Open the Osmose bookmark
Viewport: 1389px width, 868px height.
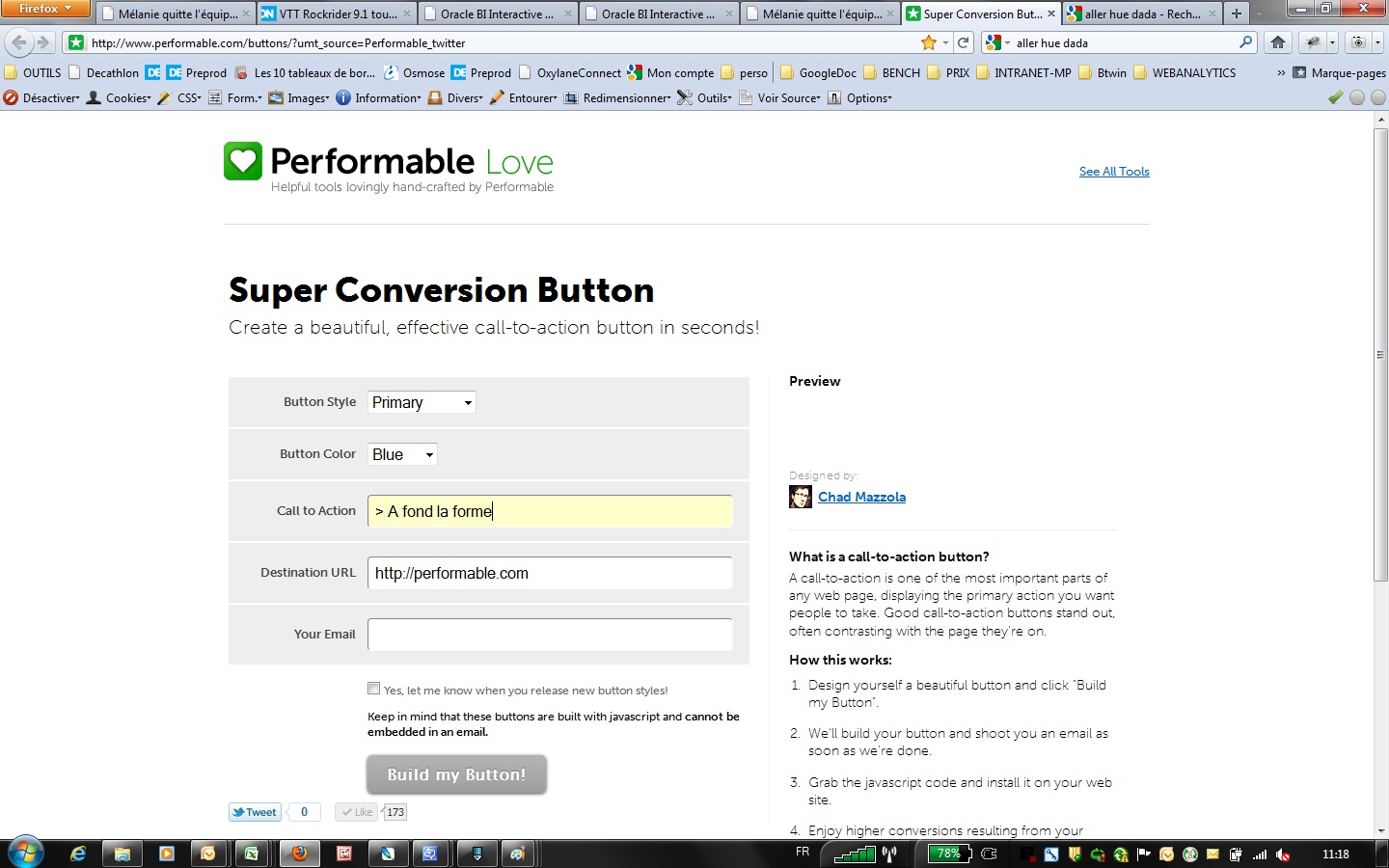414,72
